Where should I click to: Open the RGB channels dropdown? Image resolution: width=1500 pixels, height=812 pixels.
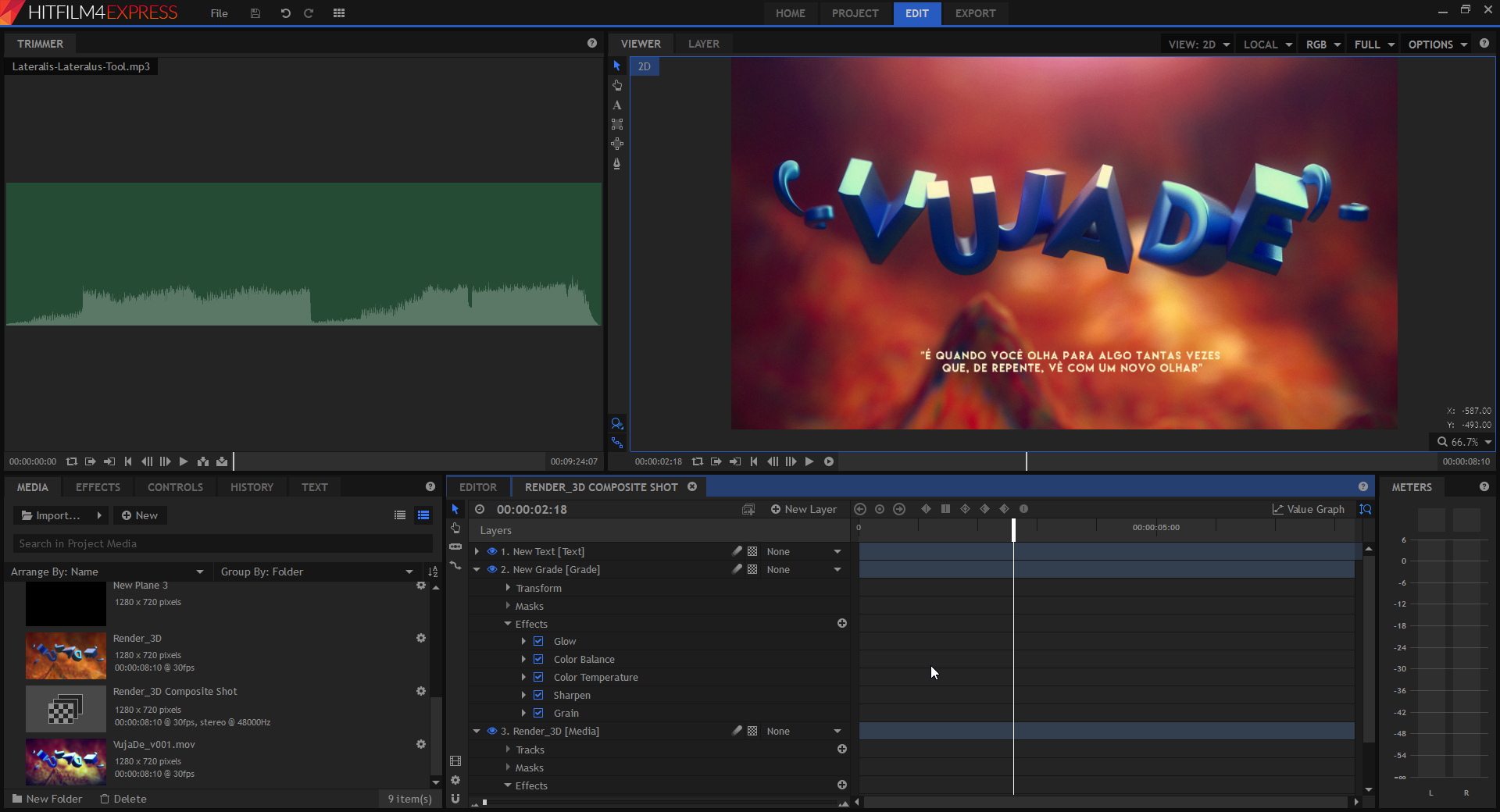(1323, 45)
